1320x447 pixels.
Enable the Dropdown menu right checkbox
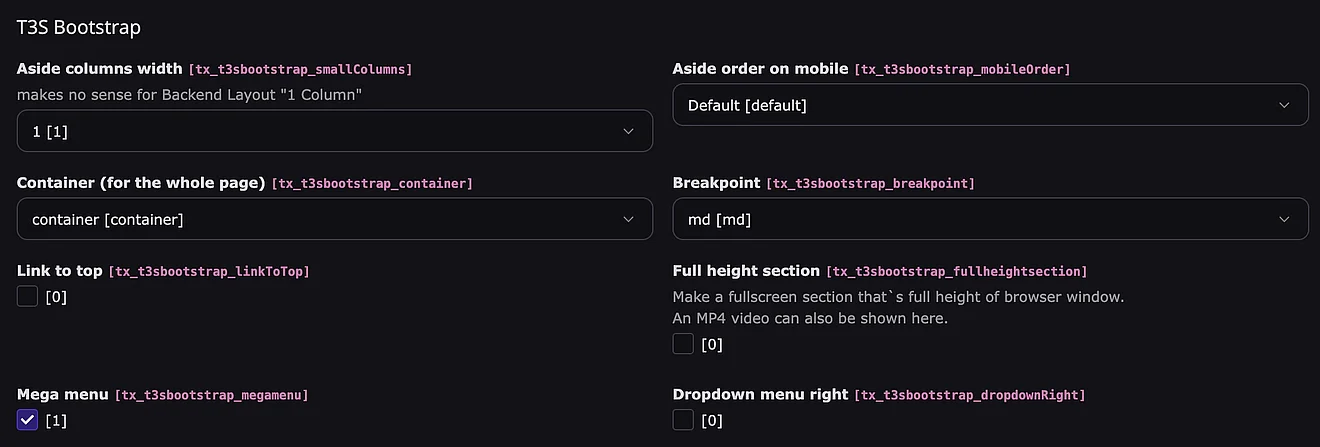click(683, 420)
